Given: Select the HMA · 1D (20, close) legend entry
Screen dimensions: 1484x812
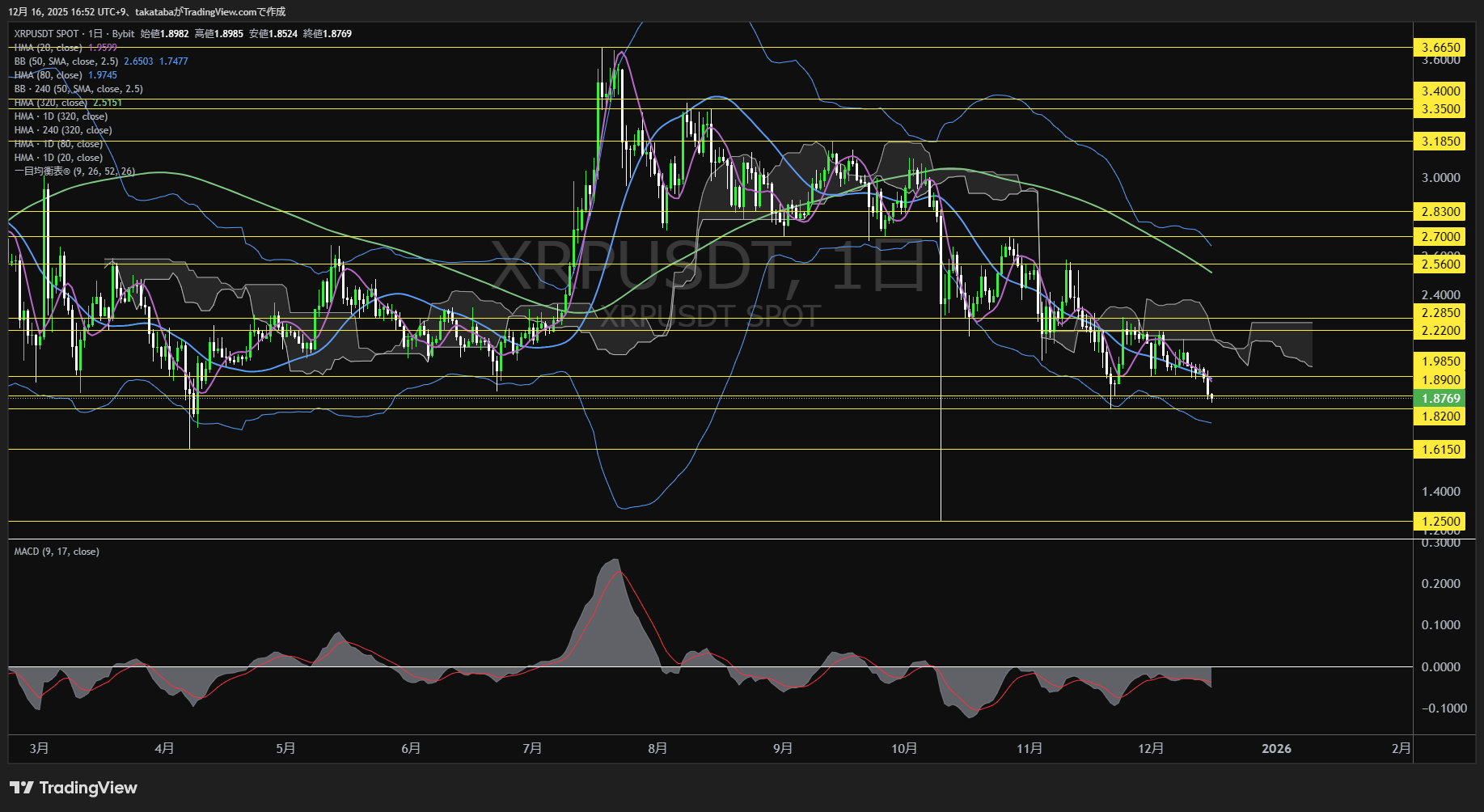Looking at the screenshot, I should [x=57, y=157].
